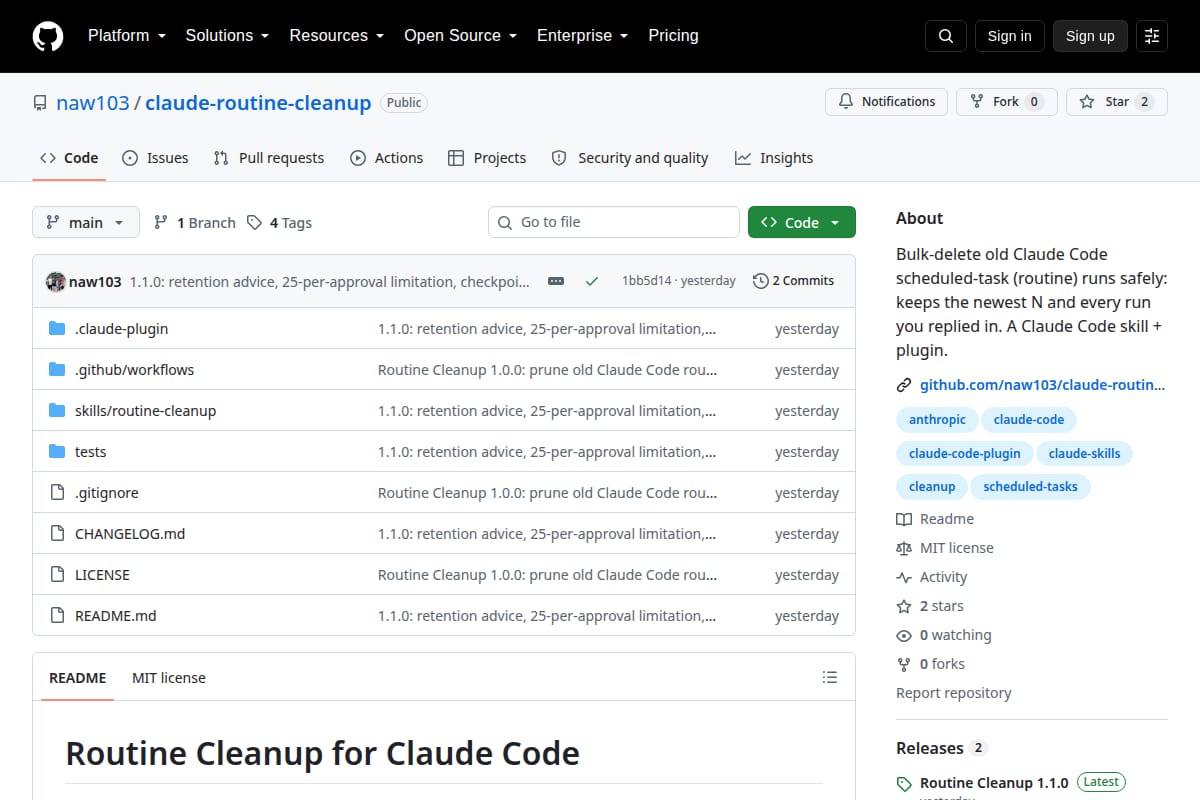
Task: Open the Projects tab
Action: point(487,158)
